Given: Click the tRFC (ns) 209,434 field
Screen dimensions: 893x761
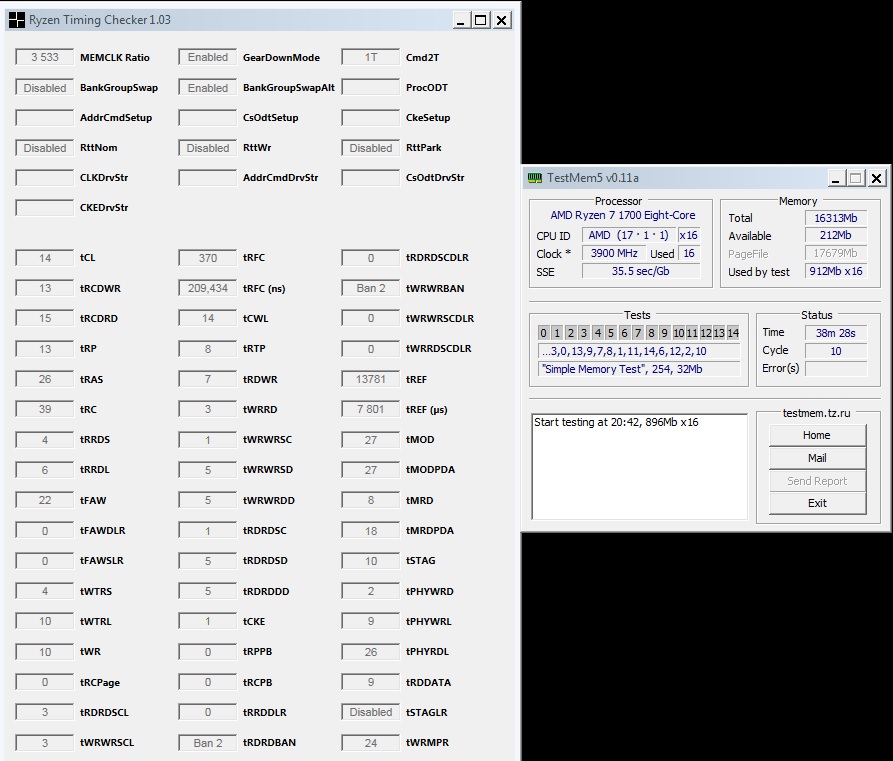Looking at the screenshot, I should pyautogui.click(x=207, y=288).
